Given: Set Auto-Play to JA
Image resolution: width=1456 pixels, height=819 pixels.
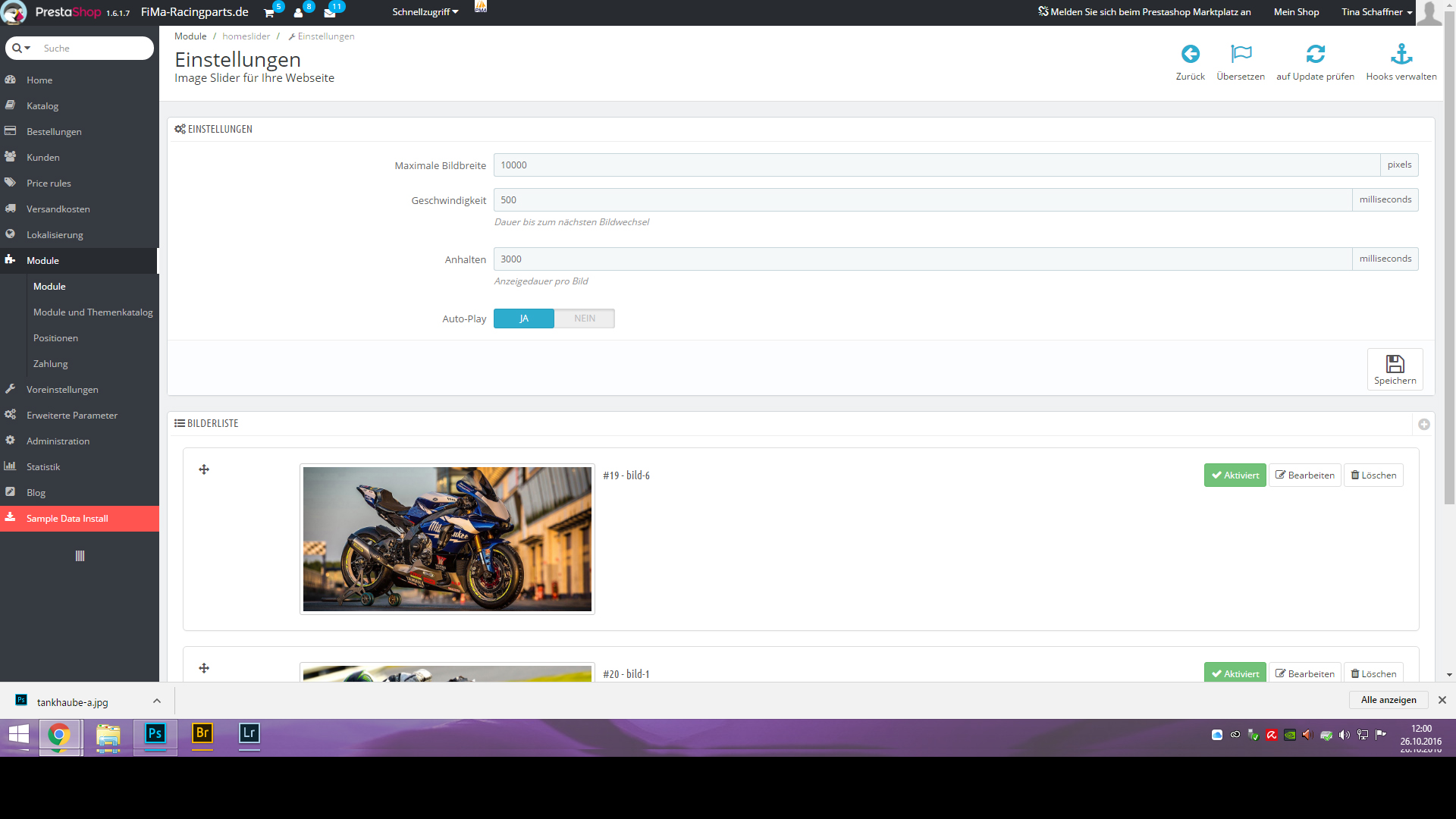Looking at the screenshot, I should point(523,318).
